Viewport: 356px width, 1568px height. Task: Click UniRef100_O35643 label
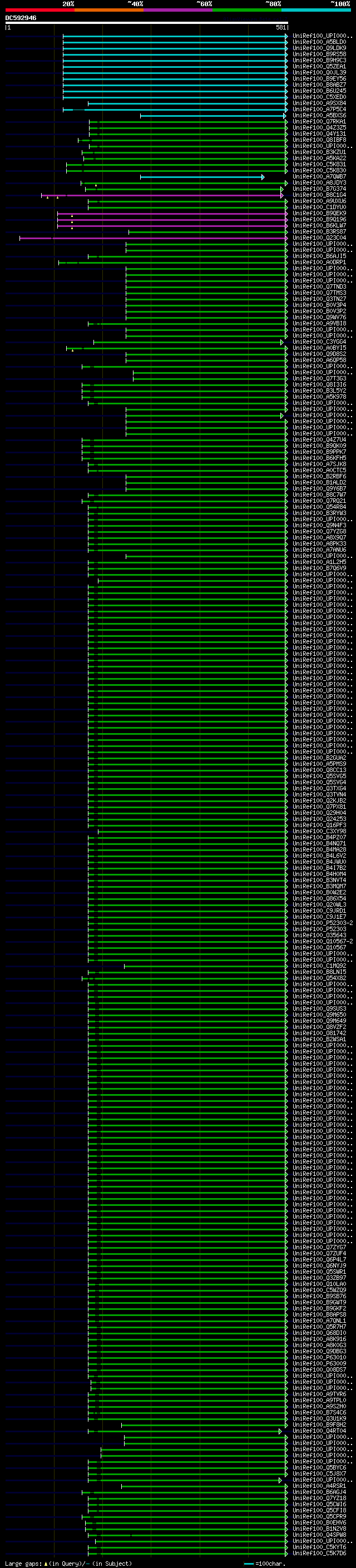pos(319,936)
